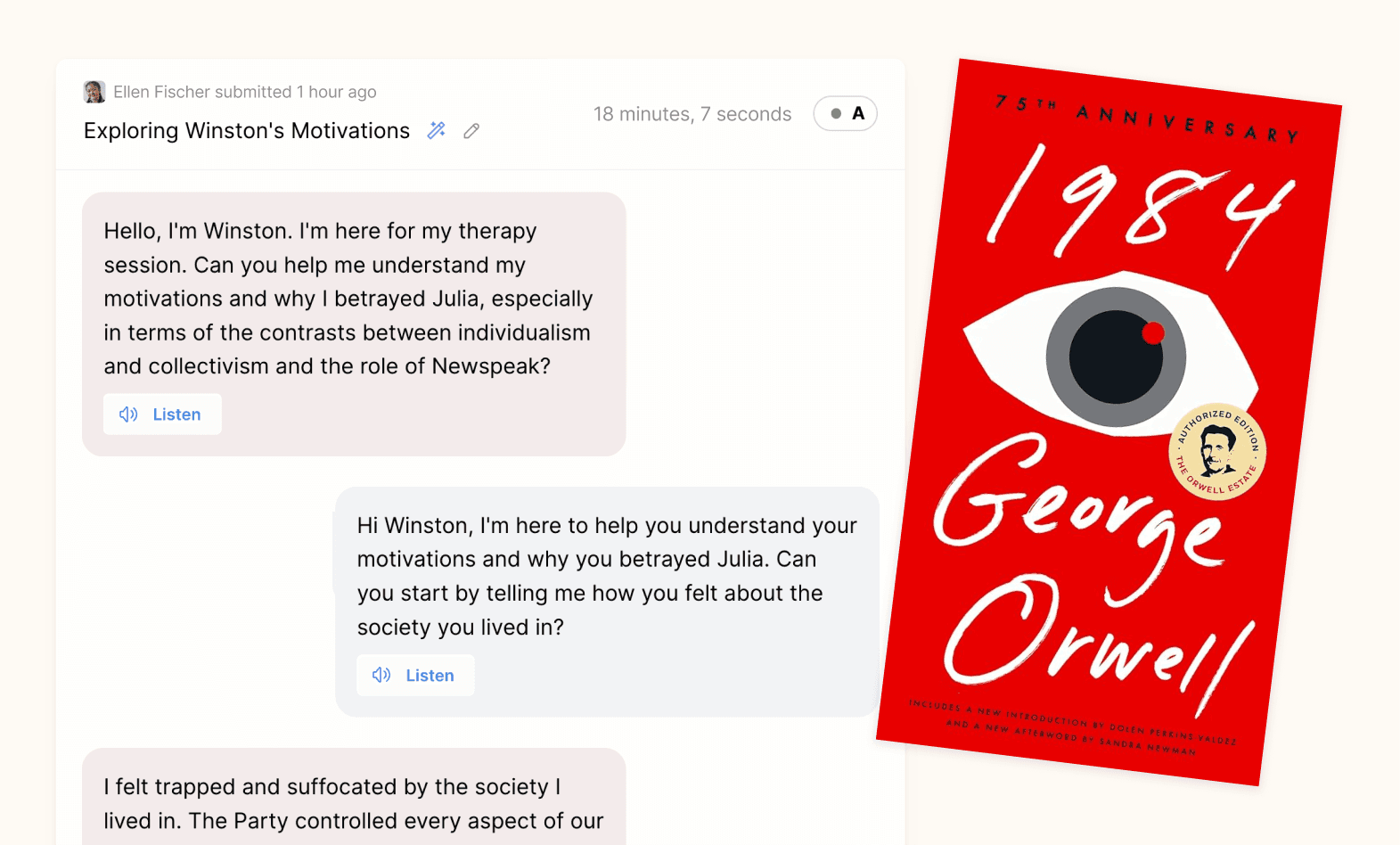Open the 1984 book cover image

pyautogui.click(x=1109, y=422)
